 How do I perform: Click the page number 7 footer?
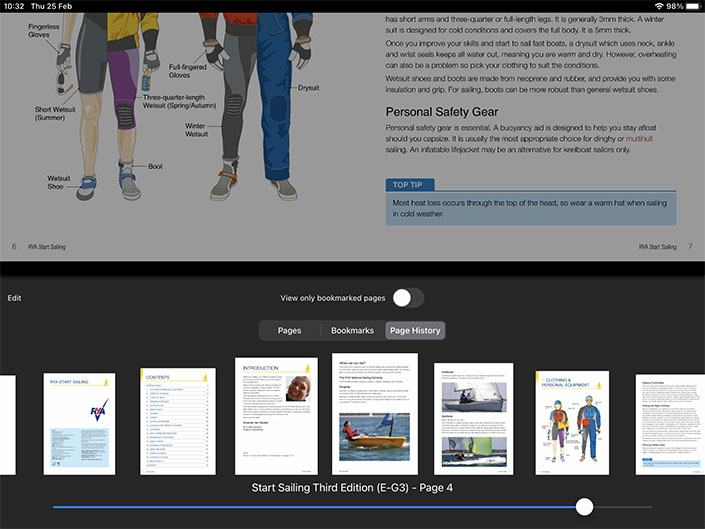point(690,246)
